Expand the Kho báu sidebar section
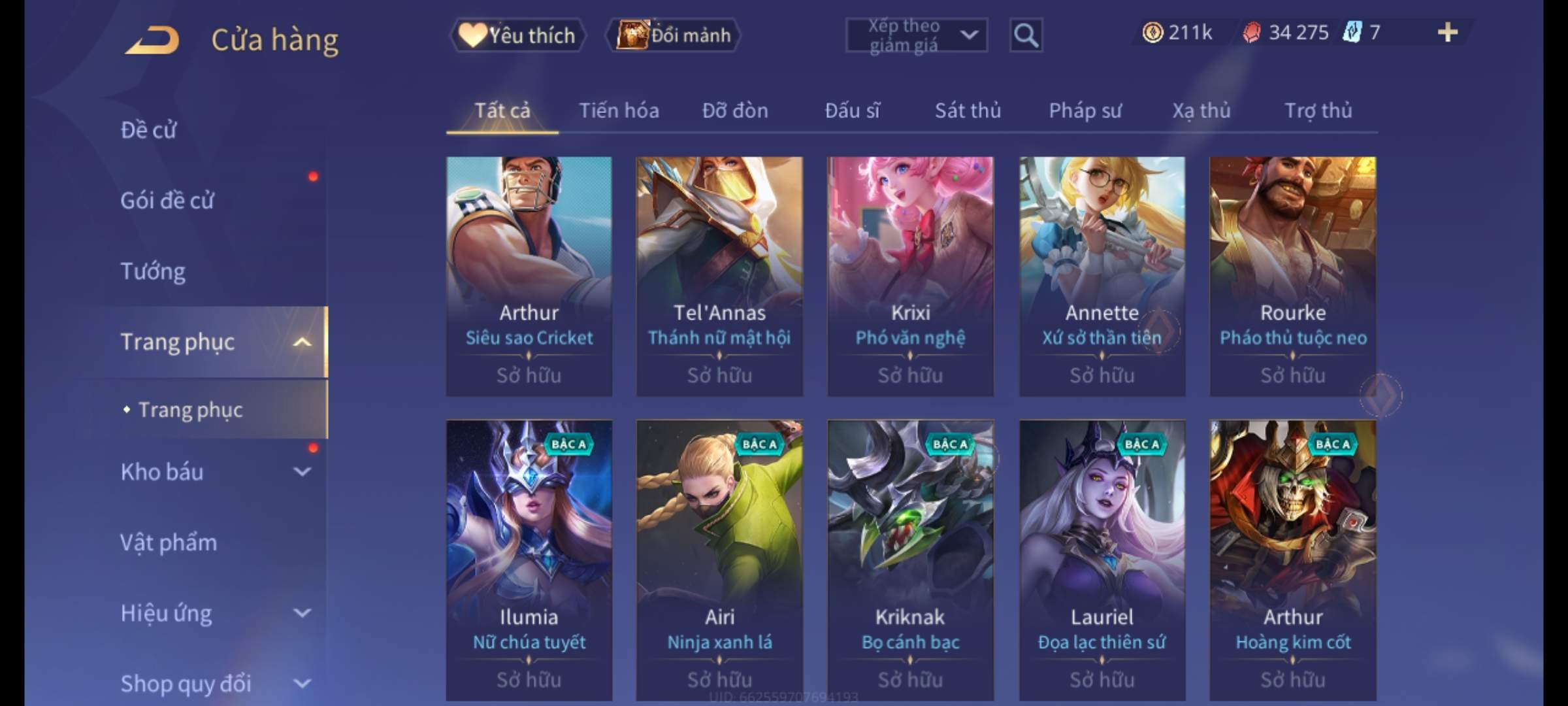The image size is (1568, 706). pyautogui.click(x=301, y=471)
